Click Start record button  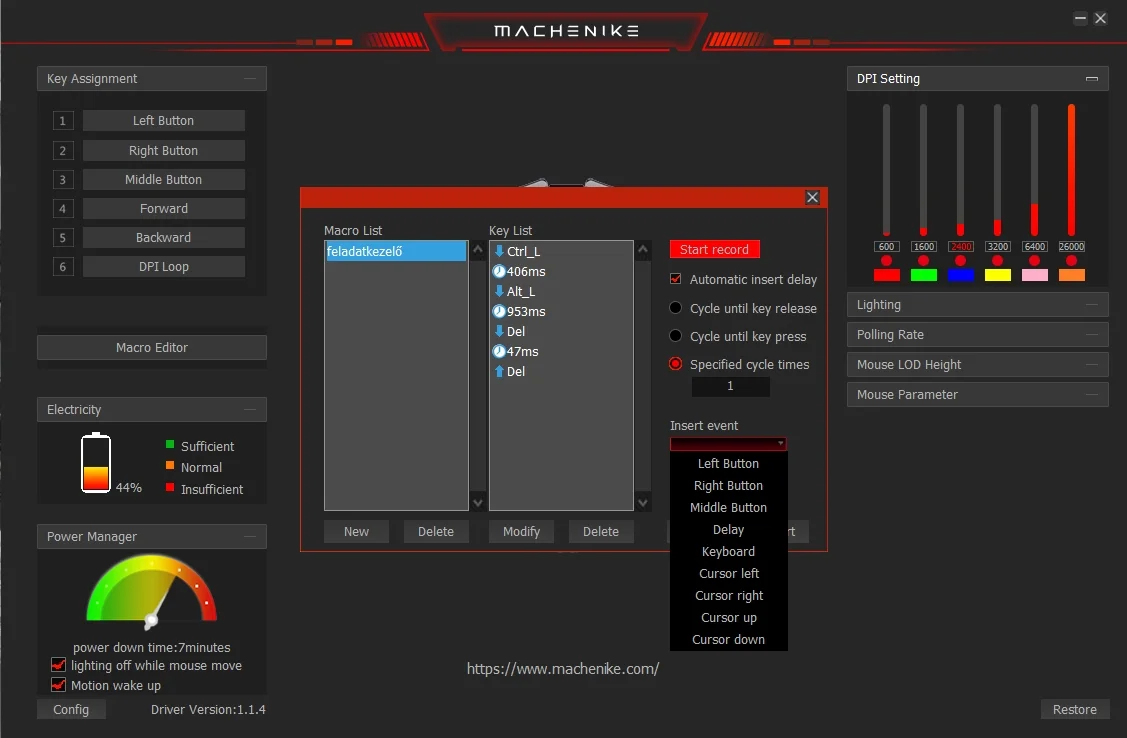click(714, 249)
